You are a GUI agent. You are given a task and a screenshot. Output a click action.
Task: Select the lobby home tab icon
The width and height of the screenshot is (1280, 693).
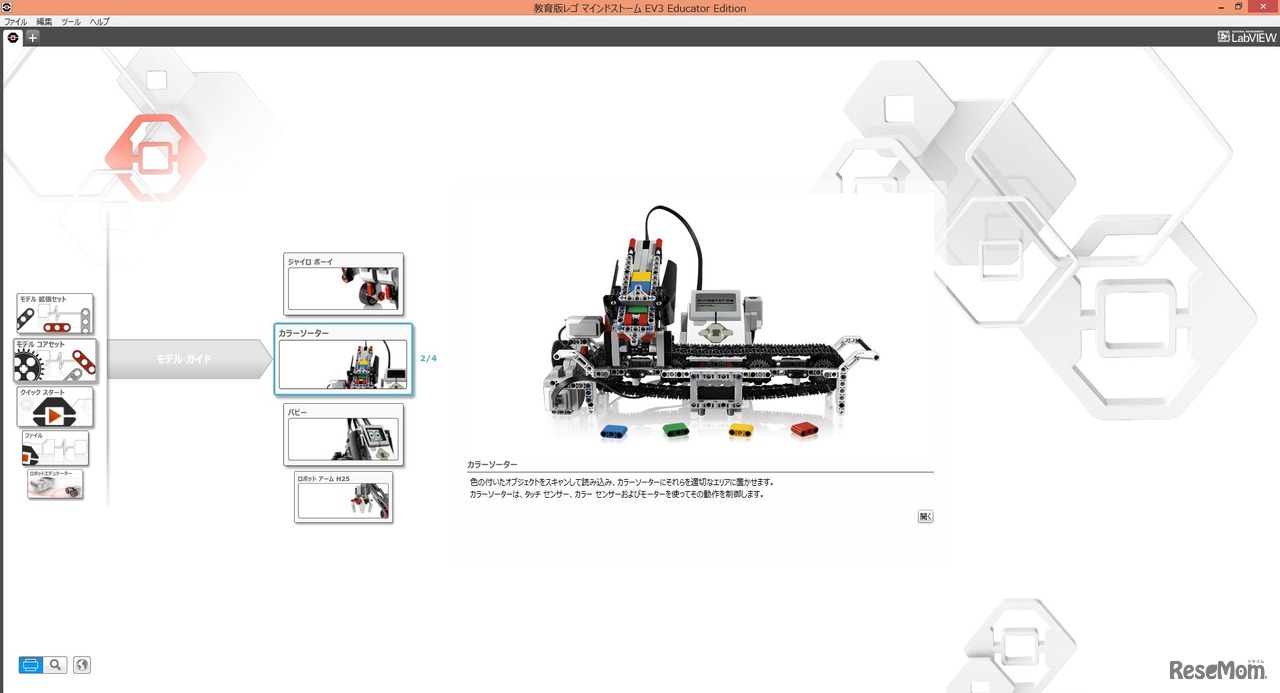[x=12, y=37]
